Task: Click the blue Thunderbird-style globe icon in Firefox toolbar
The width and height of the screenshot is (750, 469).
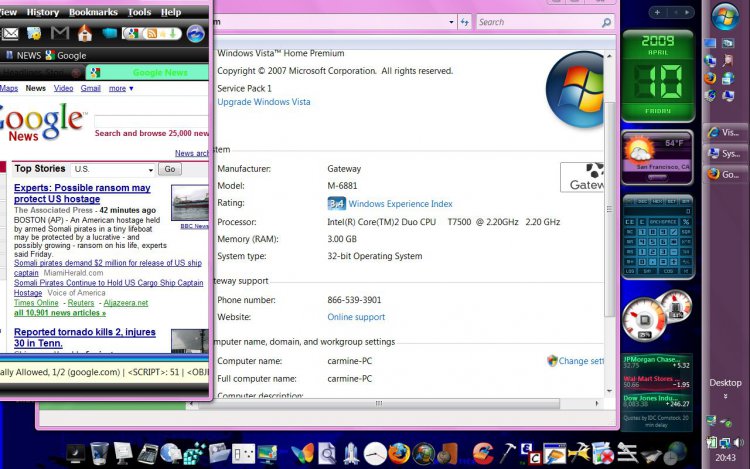Action: (x=195, y=33)
